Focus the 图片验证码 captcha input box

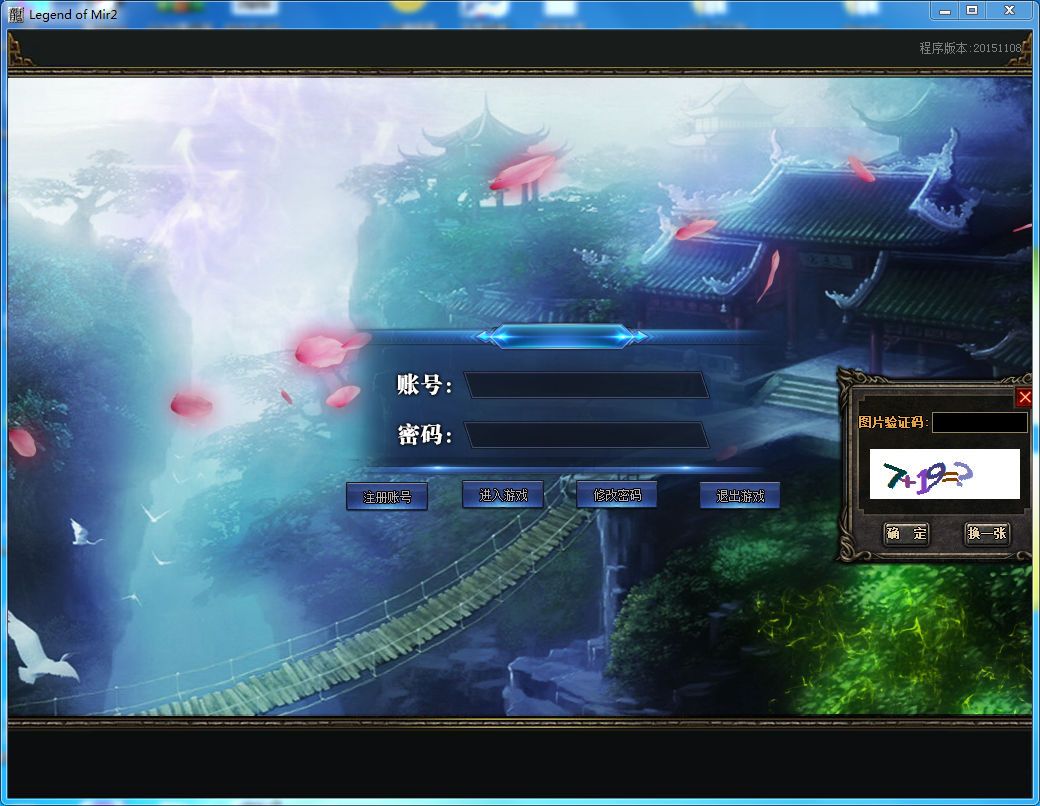[x=980, y=423]
